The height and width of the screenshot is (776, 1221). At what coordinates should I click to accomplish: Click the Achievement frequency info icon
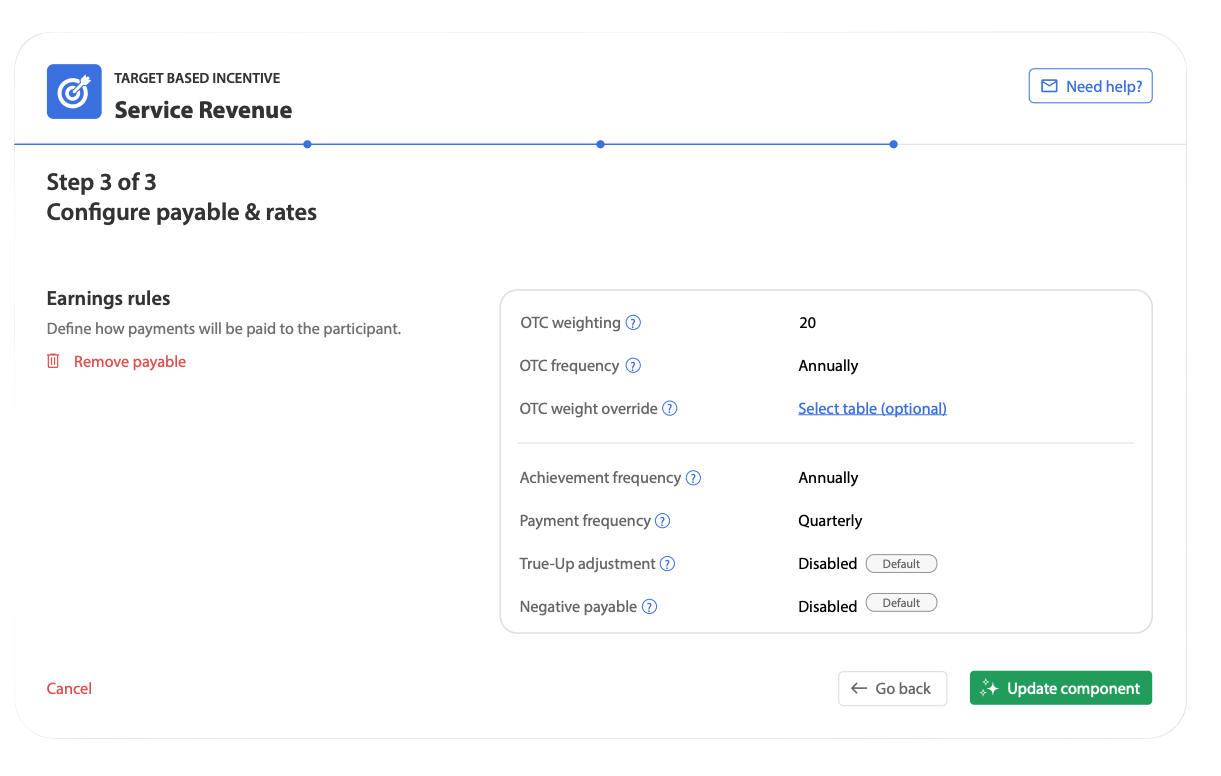[693, 477]
